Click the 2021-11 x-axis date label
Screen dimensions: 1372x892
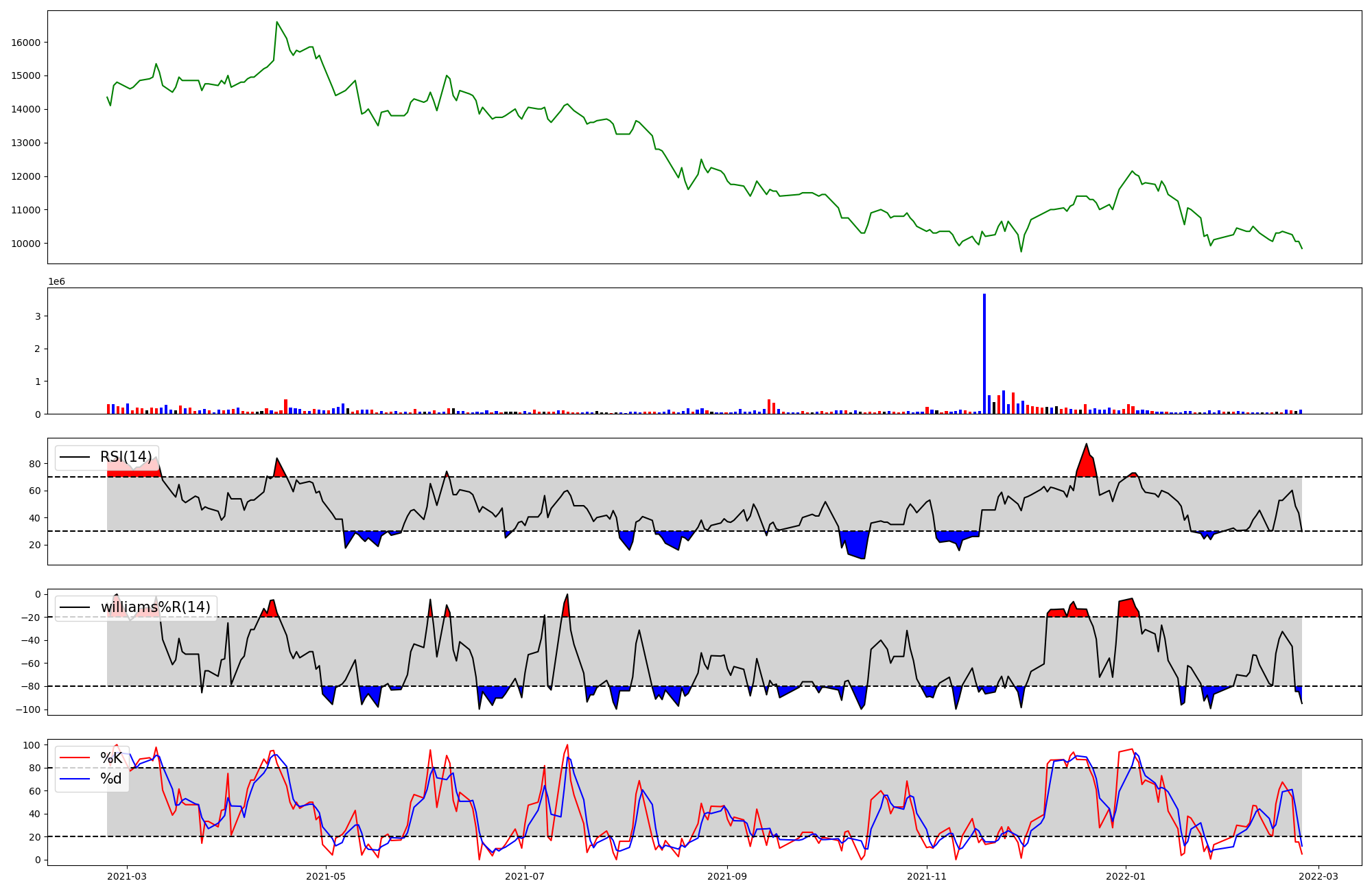coord(927,876)
